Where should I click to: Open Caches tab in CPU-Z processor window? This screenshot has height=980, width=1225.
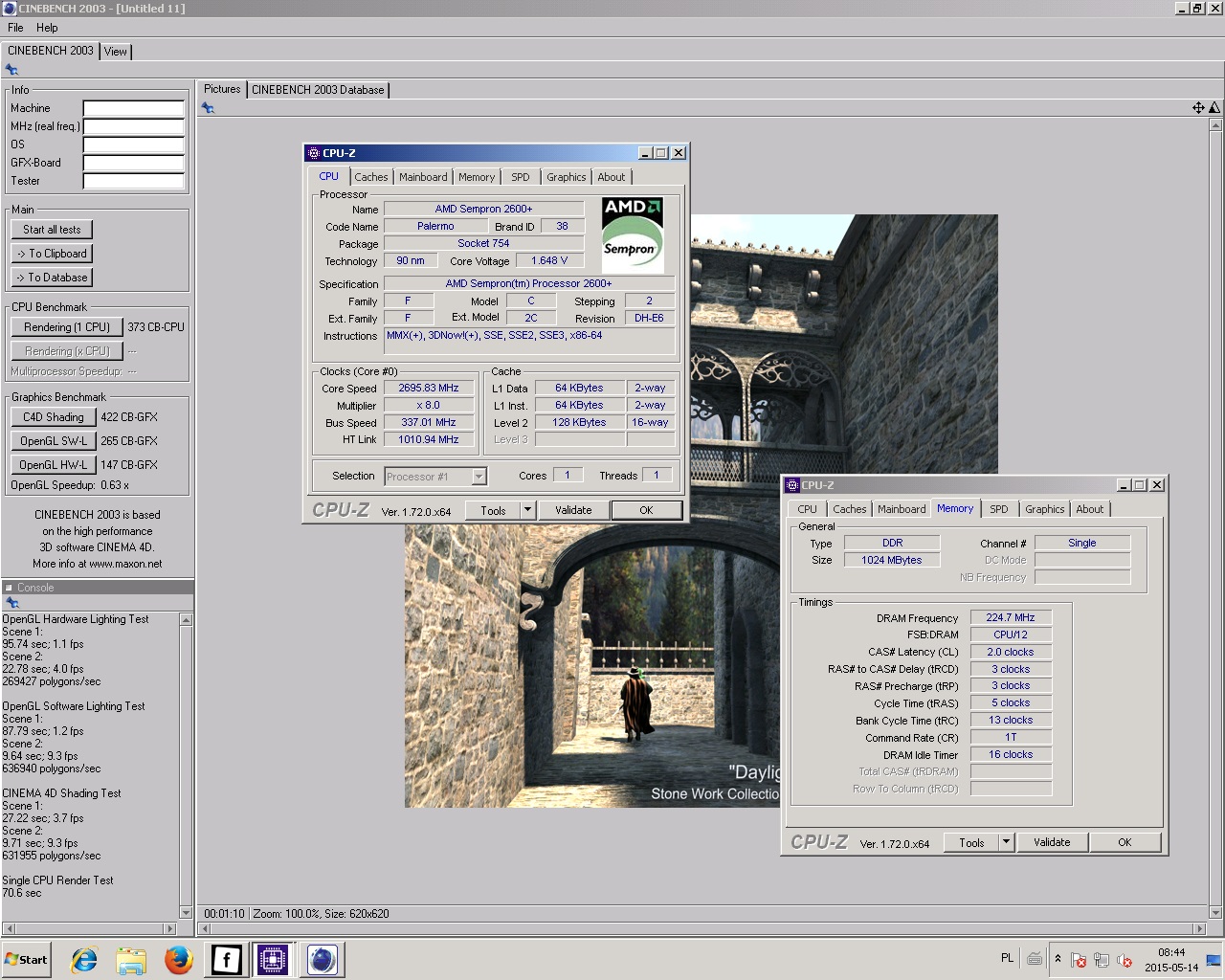click(371, 177)
